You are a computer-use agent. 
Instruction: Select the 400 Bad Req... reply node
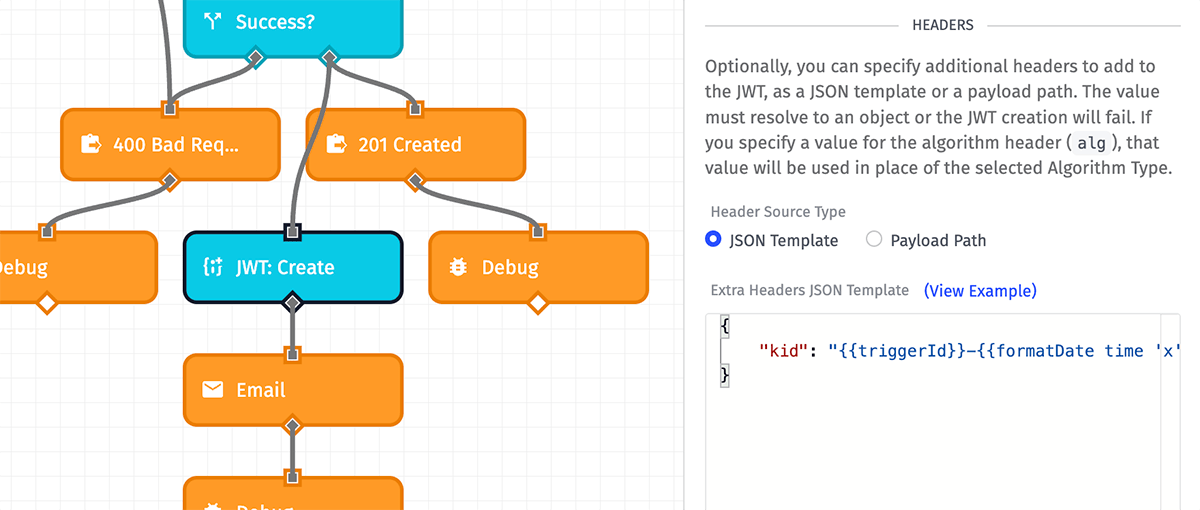pos(170,144)
